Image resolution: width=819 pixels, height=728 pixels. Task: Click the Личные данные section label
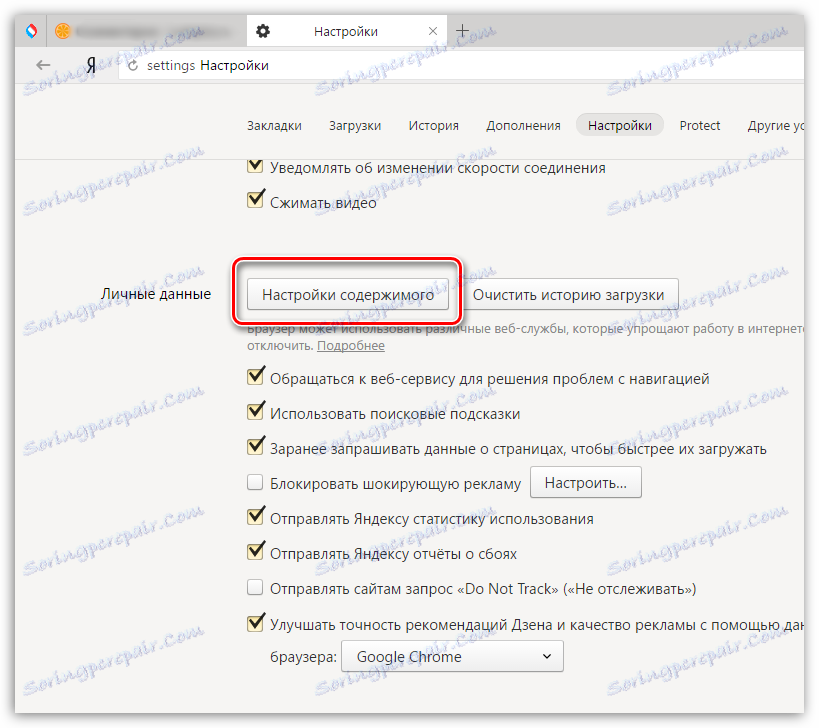156,294
